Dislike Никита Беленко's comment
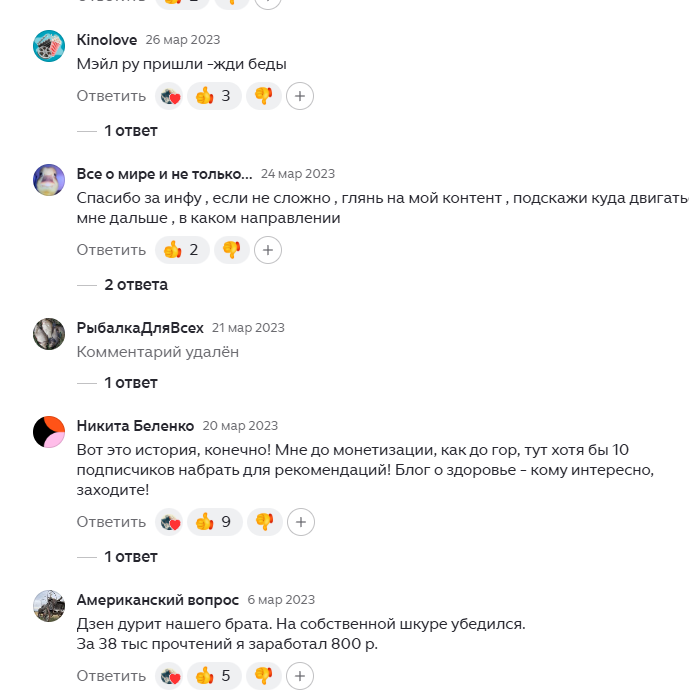The image size is (689, 699). click(x=265, y=522)
